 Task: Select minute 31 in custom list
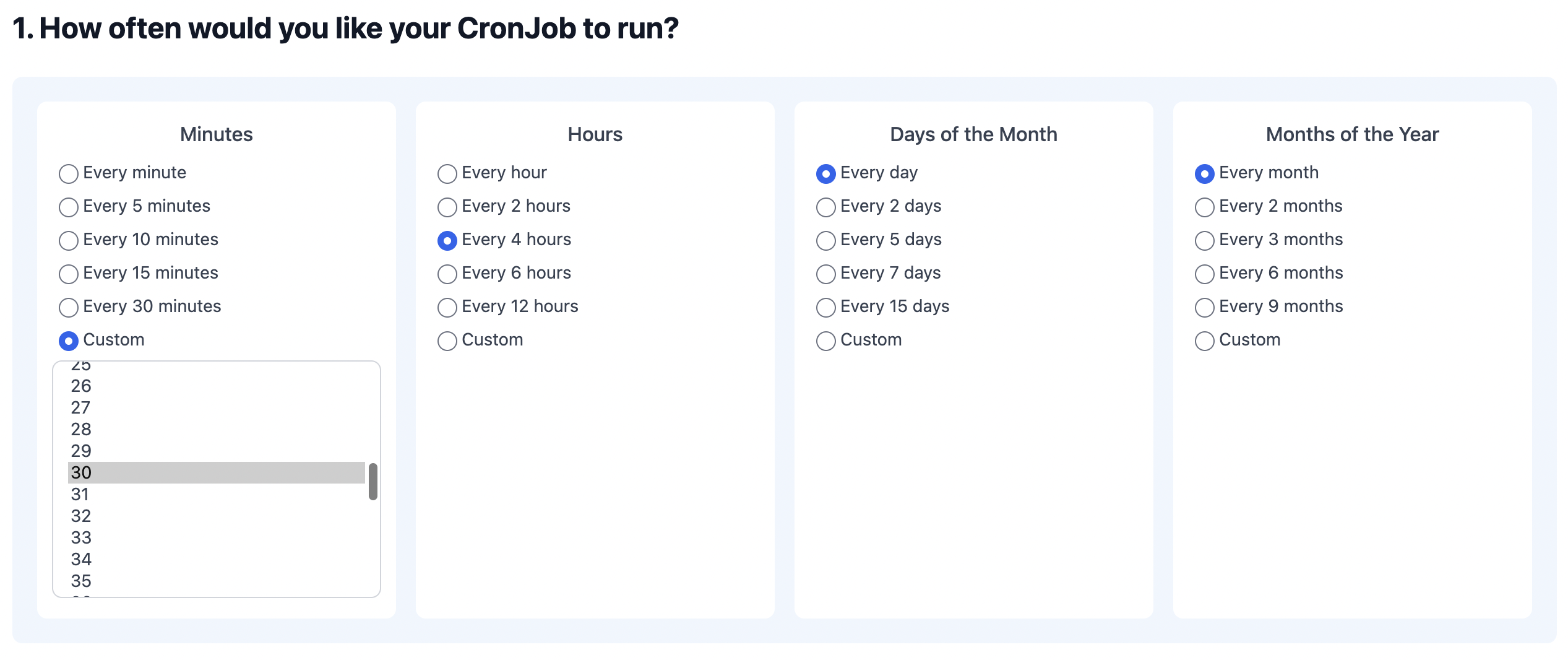click(217, 494)
